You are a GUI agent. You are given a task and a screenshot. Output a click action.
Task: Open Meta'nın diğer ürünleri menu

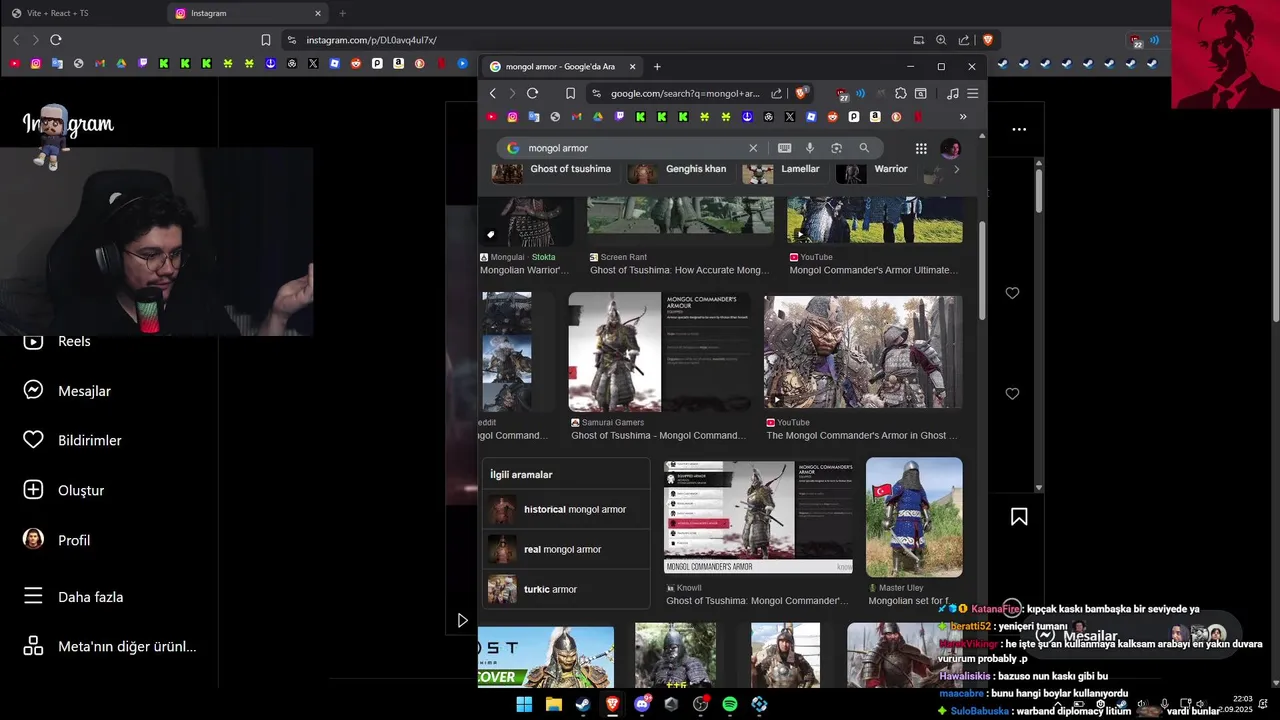pyautogui.click(x=110, y=646)
